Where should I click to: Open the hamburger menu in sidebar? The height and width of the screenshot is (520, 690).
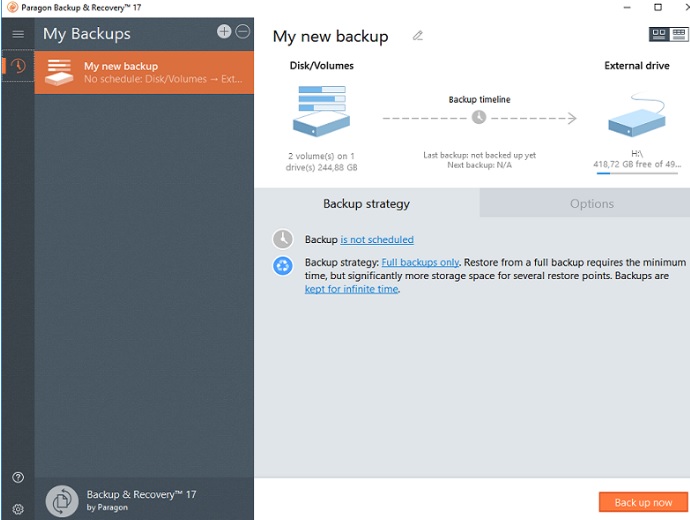coord(18,34)
